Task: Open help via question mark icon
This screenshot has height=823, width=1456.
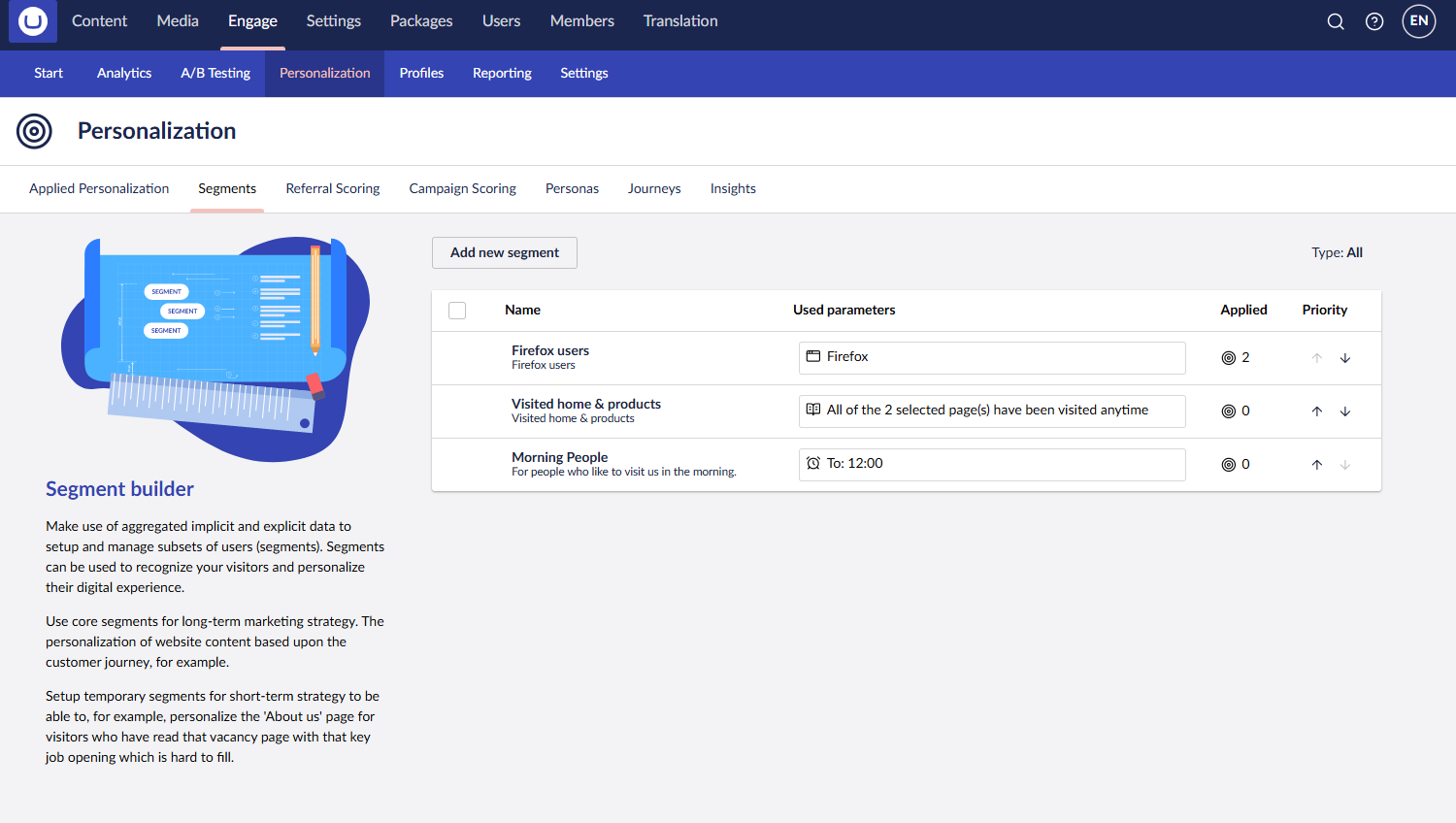Action: 1373,20
